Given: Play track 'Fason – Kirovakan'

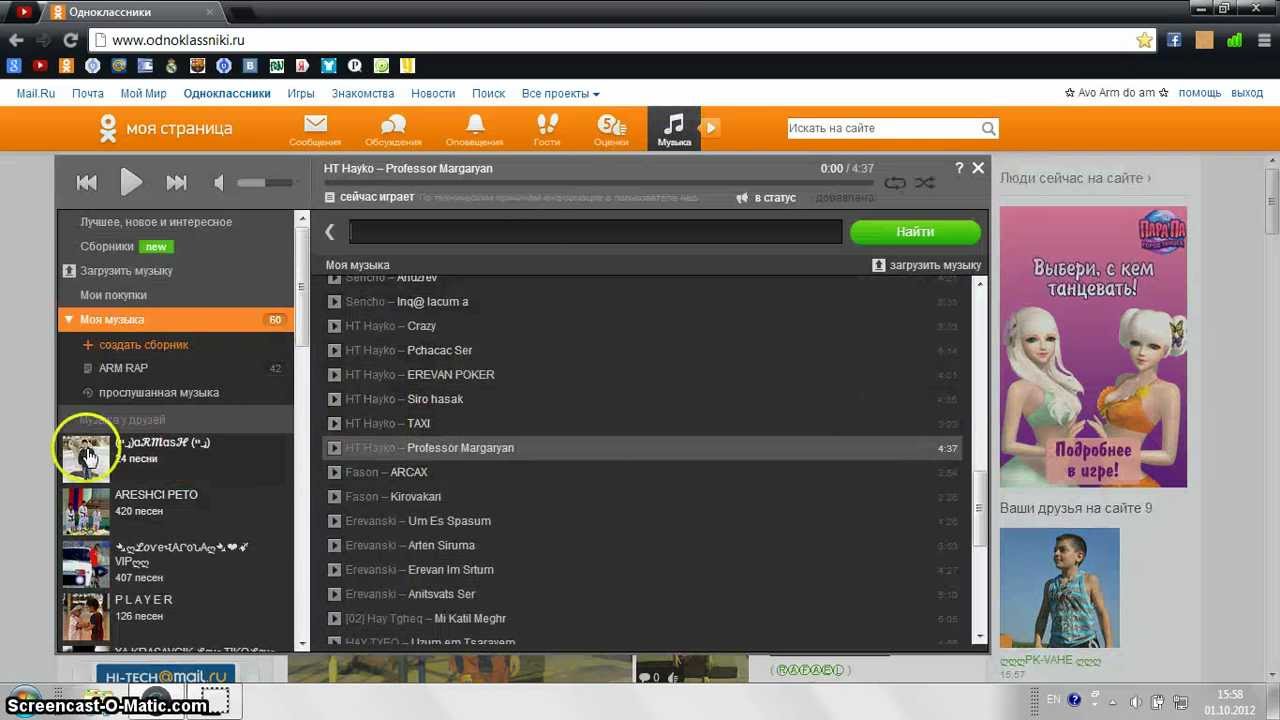Looking at the screenshot, I should [334, 497].
